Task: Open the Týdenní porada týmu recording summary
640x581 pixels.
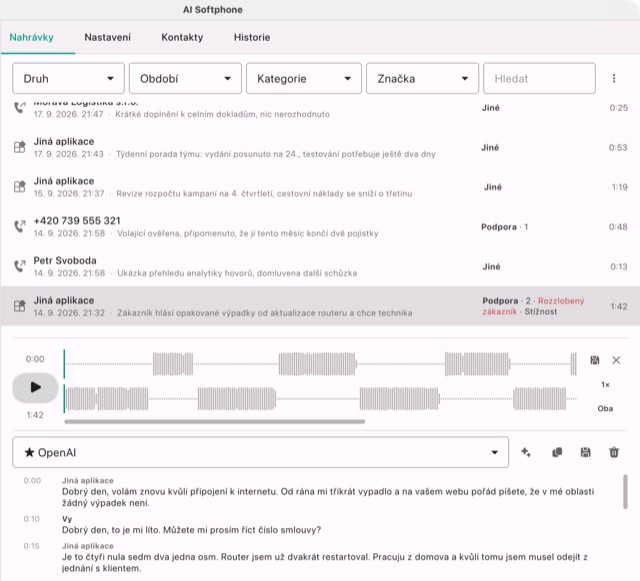Action: [276, 154]
